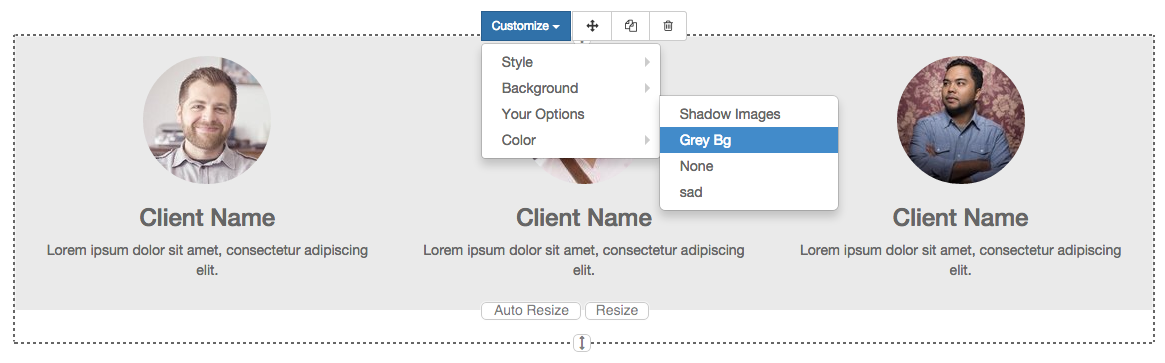The width and height of the screenshot is (1165, 363).
Task: Select the Shadow Images option
Action: coord(749,114)
